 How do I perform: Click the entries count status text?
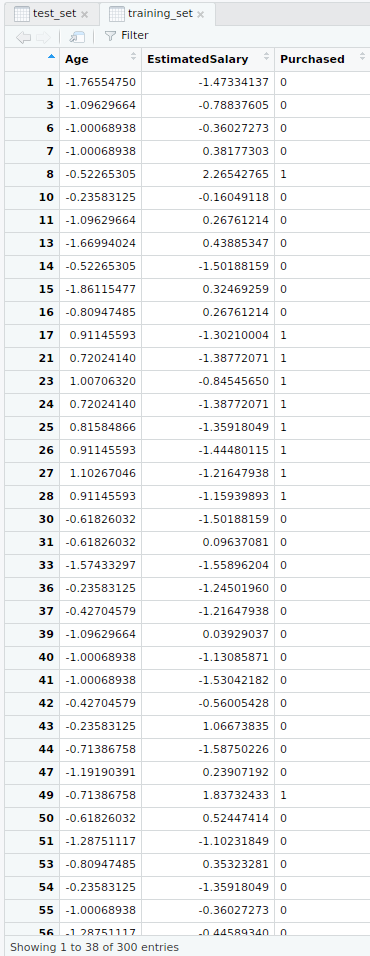94,947
